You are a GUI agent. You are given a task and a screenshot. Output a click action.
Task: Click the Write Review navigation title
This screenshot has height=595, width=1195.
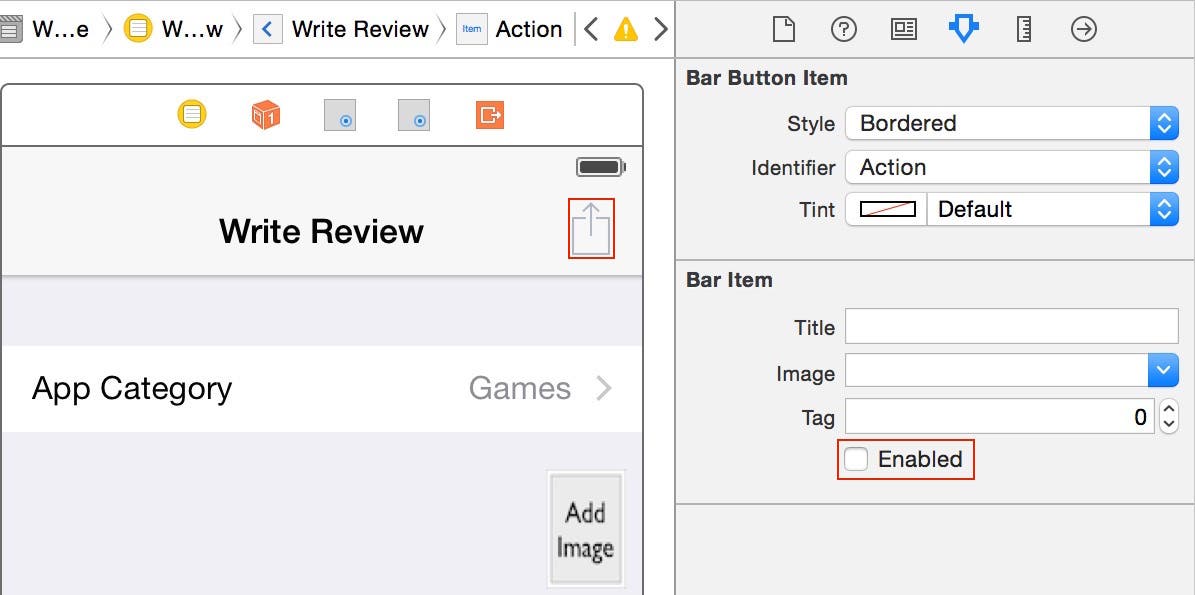coord(321,231)
